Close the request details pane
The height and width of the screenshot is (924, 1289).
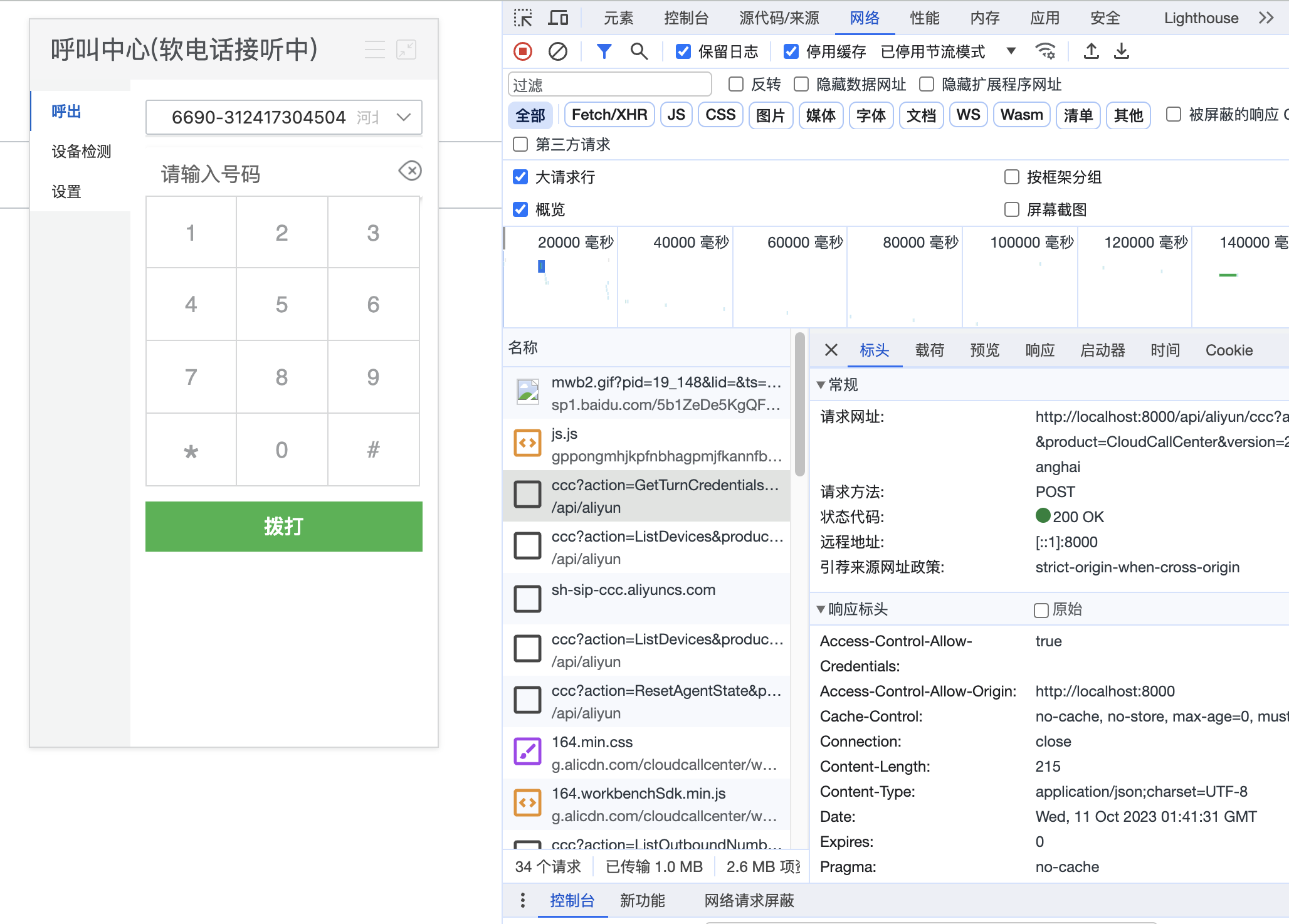point(831,350)
